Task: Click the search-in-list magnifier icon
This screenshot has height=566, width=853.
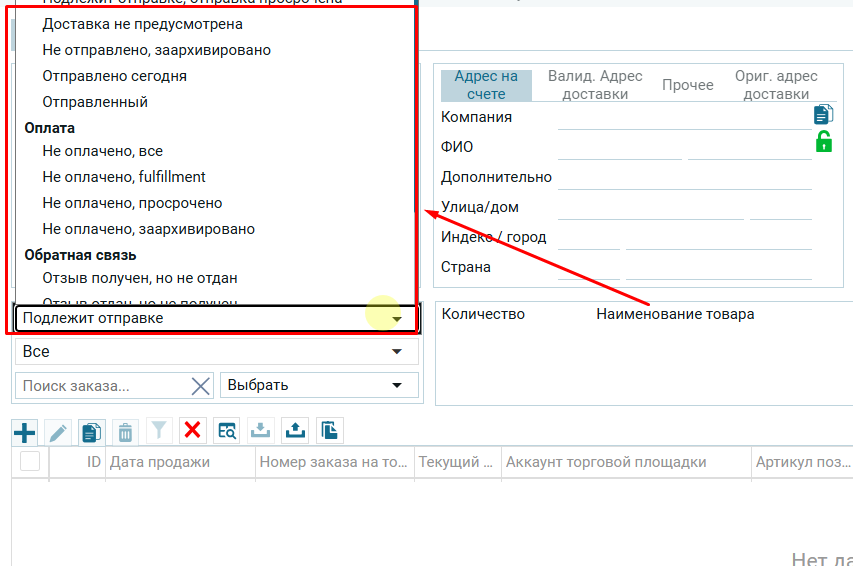Action: [x=227, y=431]
